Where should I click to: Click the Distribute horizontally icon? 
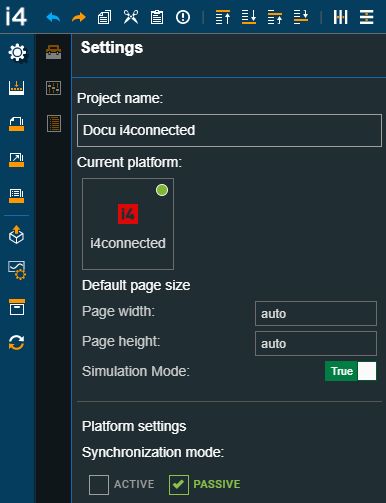coord(340,17)
